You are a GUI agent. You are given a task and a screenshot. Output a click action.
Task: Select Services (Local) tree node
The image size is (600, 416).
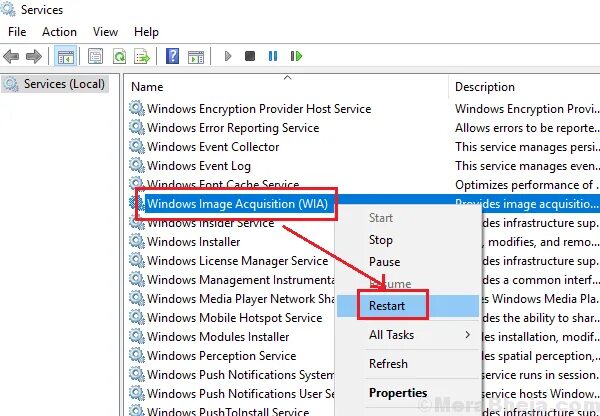55,84
